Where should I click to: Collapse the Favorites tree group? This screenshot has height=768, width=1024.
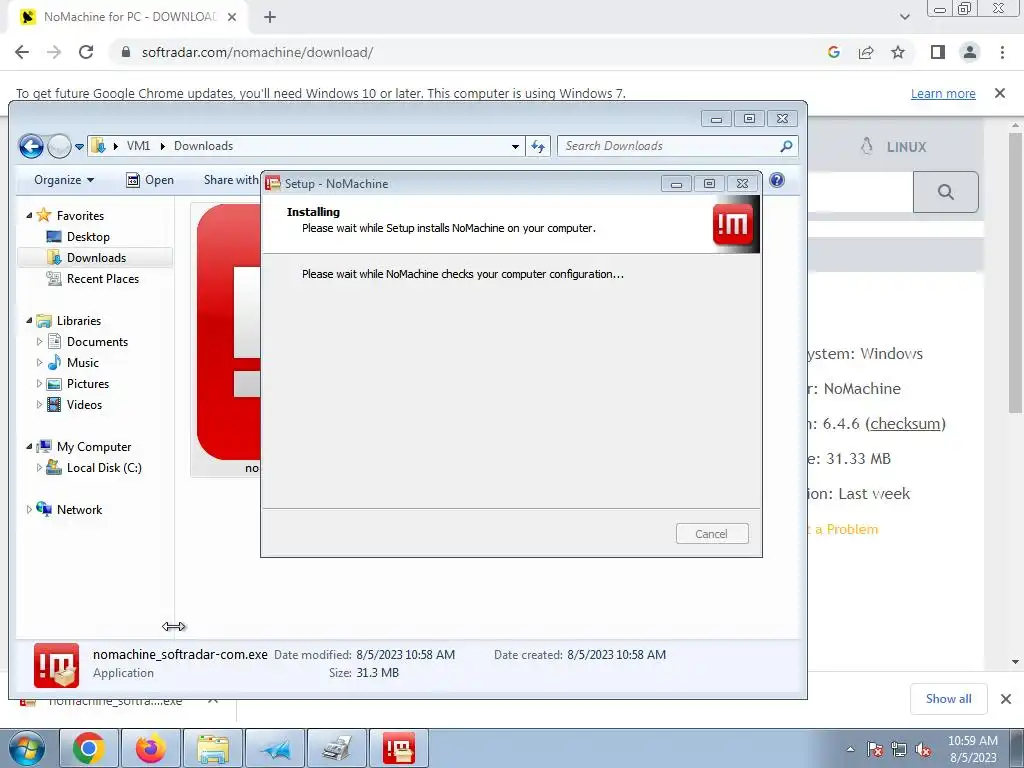coord(29,216)
